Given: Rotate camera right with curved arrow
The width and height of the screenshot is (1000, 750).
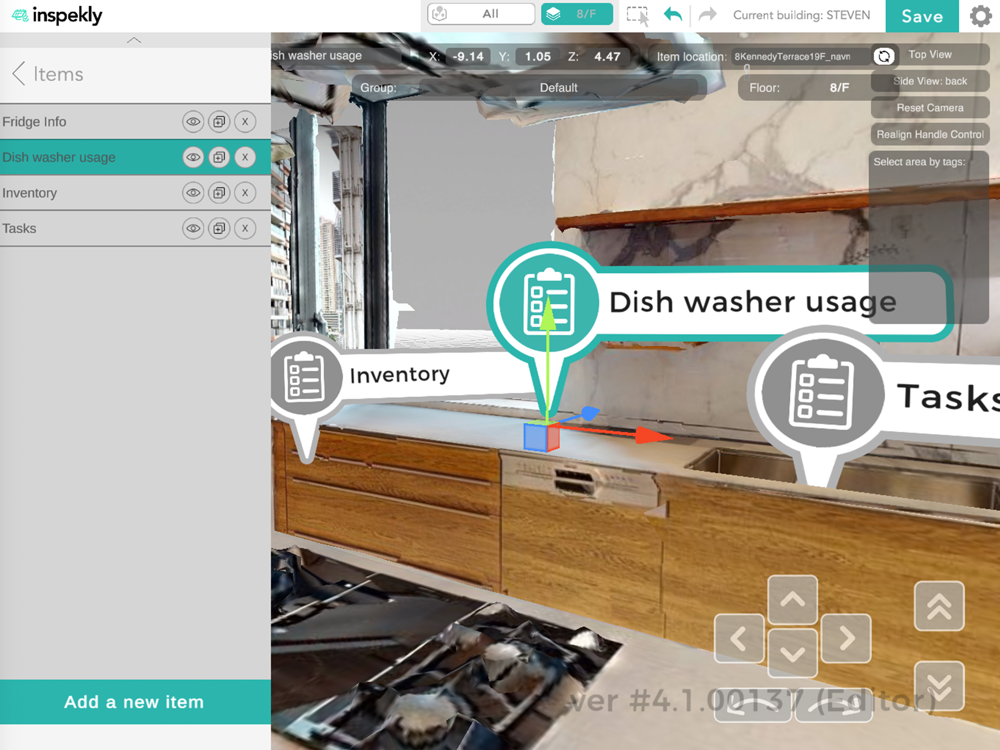Looking at the screenshot, I should click(x=834, y=705).
